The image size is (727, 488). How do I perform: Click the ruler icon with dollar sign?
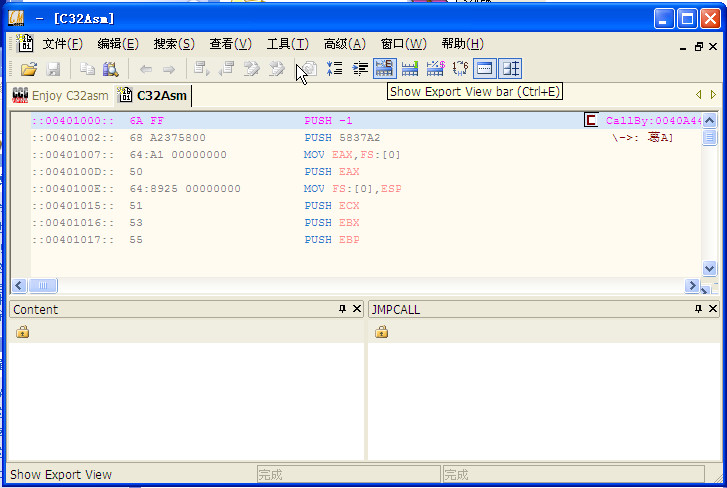(x=435, y=68)
